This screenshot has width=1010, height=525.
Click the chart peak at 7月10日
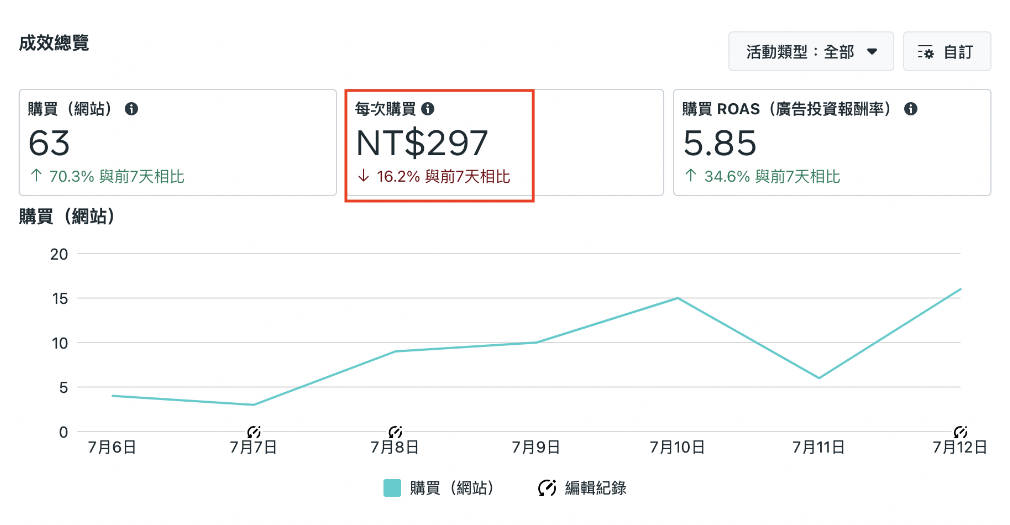point(678,298)
